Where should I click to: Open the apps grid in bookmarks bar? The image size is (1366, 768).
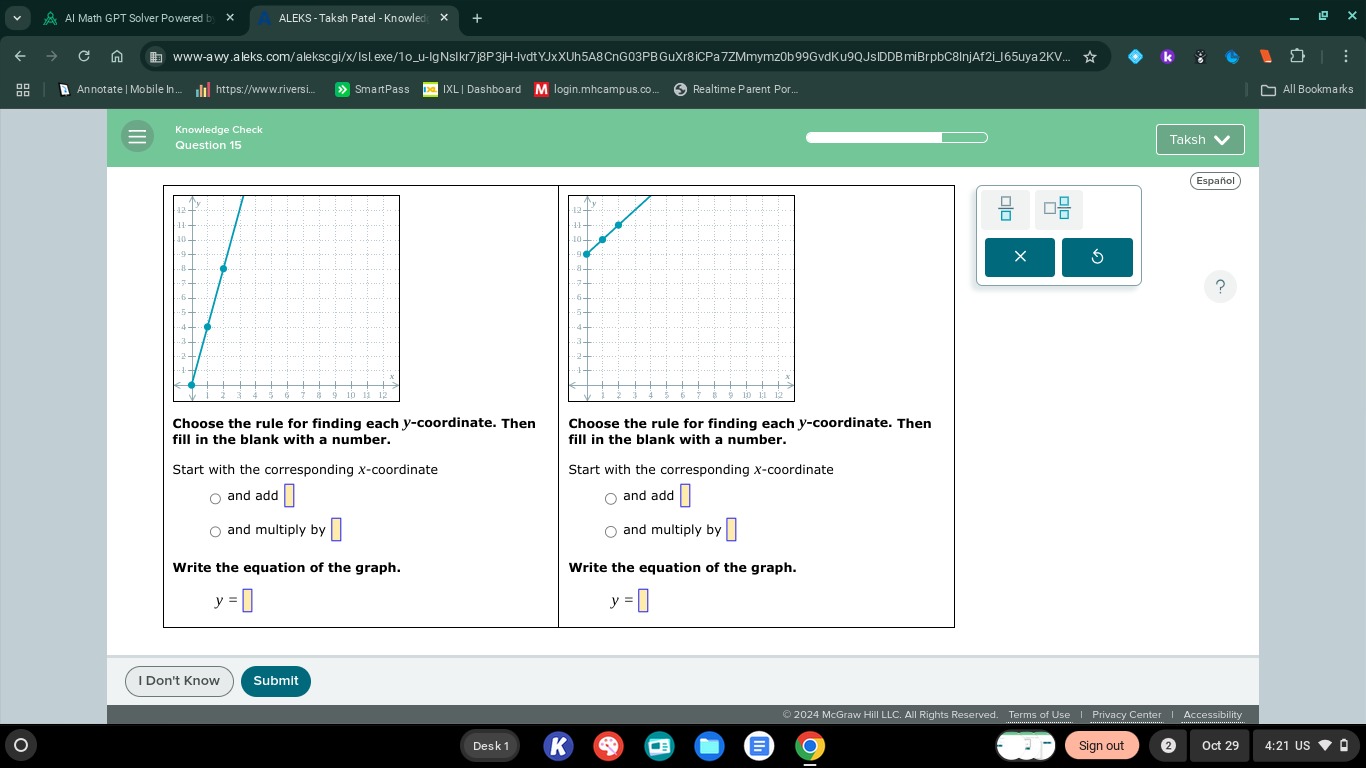click(23, 89)
